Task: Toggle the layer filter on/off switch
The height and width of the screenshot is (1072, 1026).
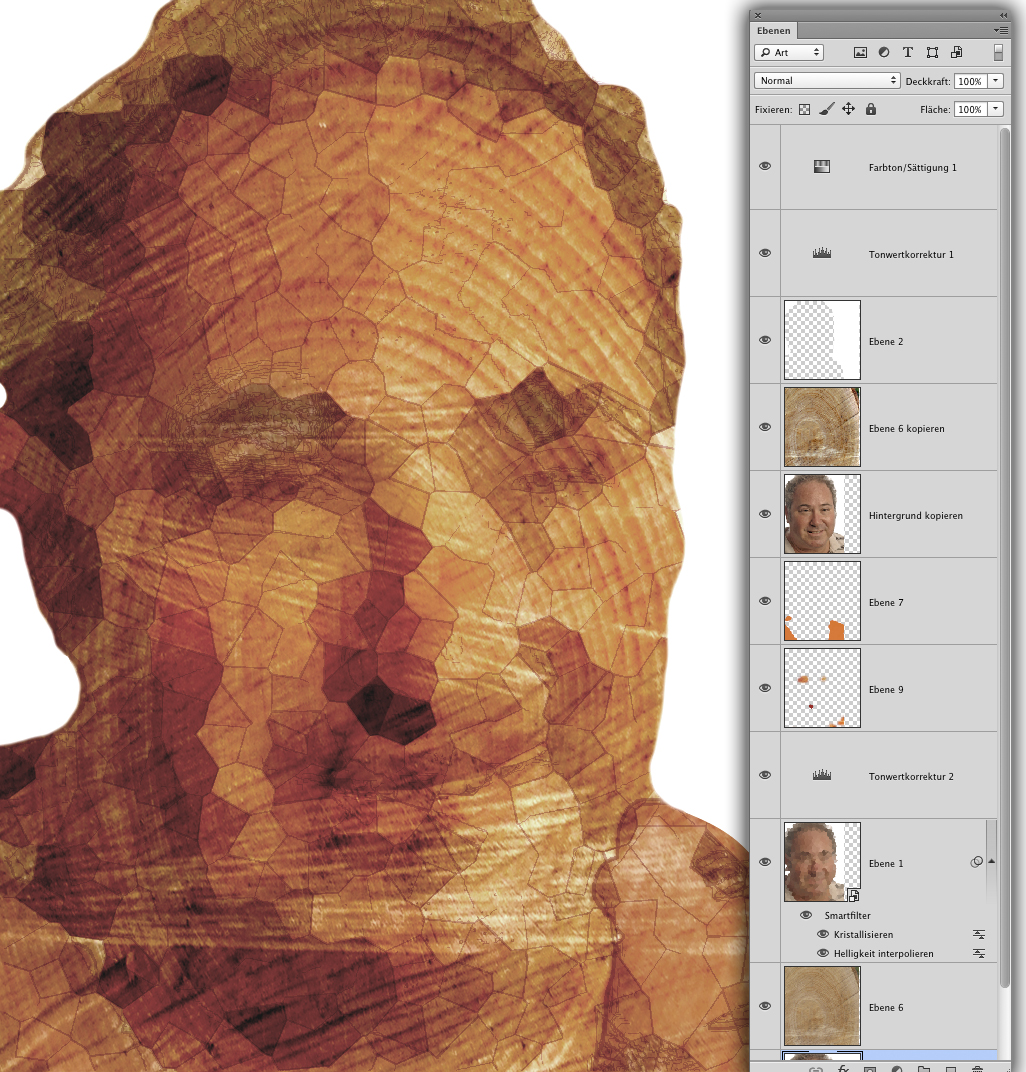Action: click(x=998, y=53)
